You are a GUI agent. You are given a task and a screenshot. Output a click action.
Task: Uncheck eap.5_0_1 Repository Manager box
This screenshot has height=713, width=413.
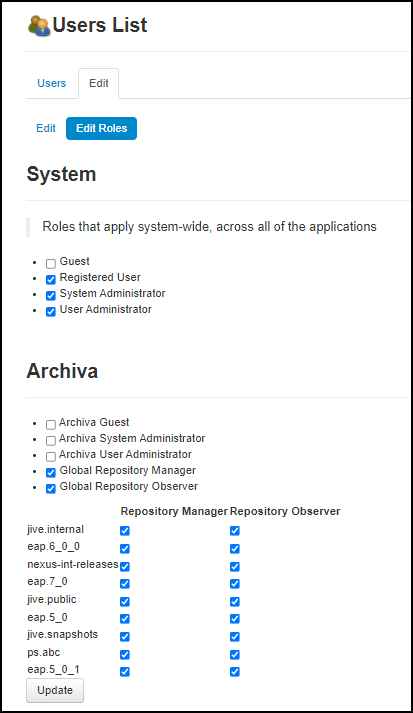coord(125,671)
